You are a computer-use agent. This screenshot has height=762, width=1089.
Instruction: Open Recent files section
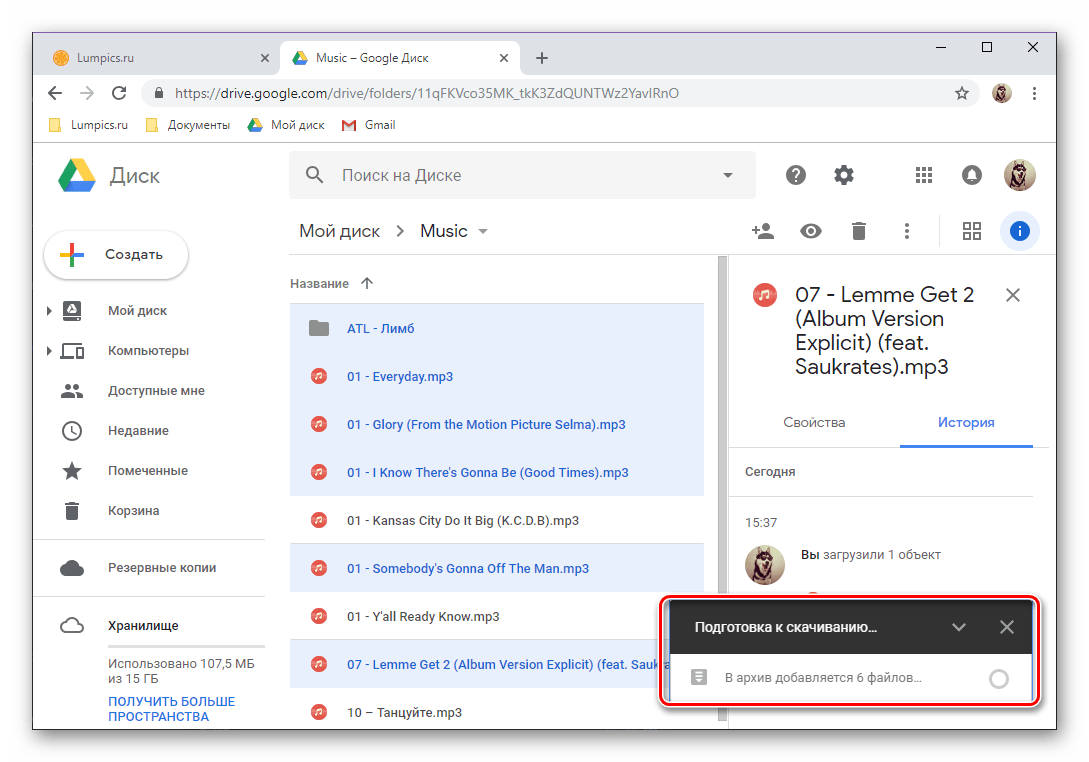click(138, 431)
